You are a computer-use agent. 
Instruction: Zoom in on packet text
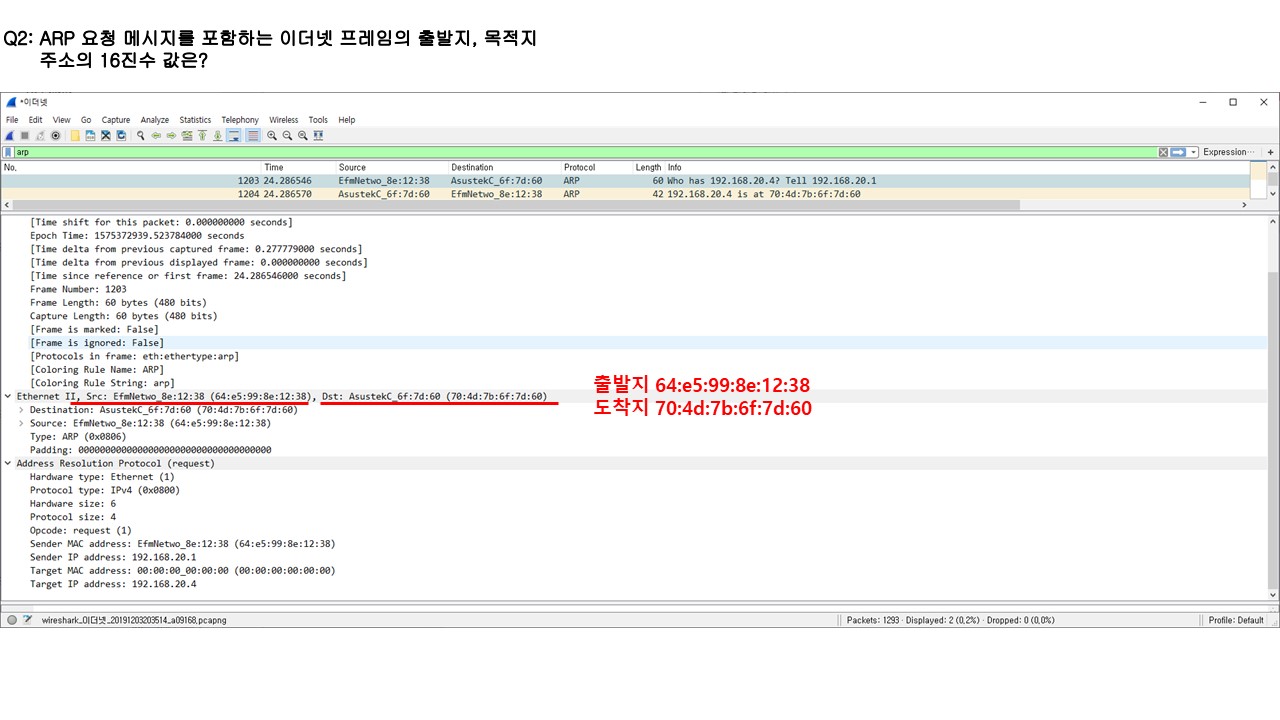pos(272,135)
